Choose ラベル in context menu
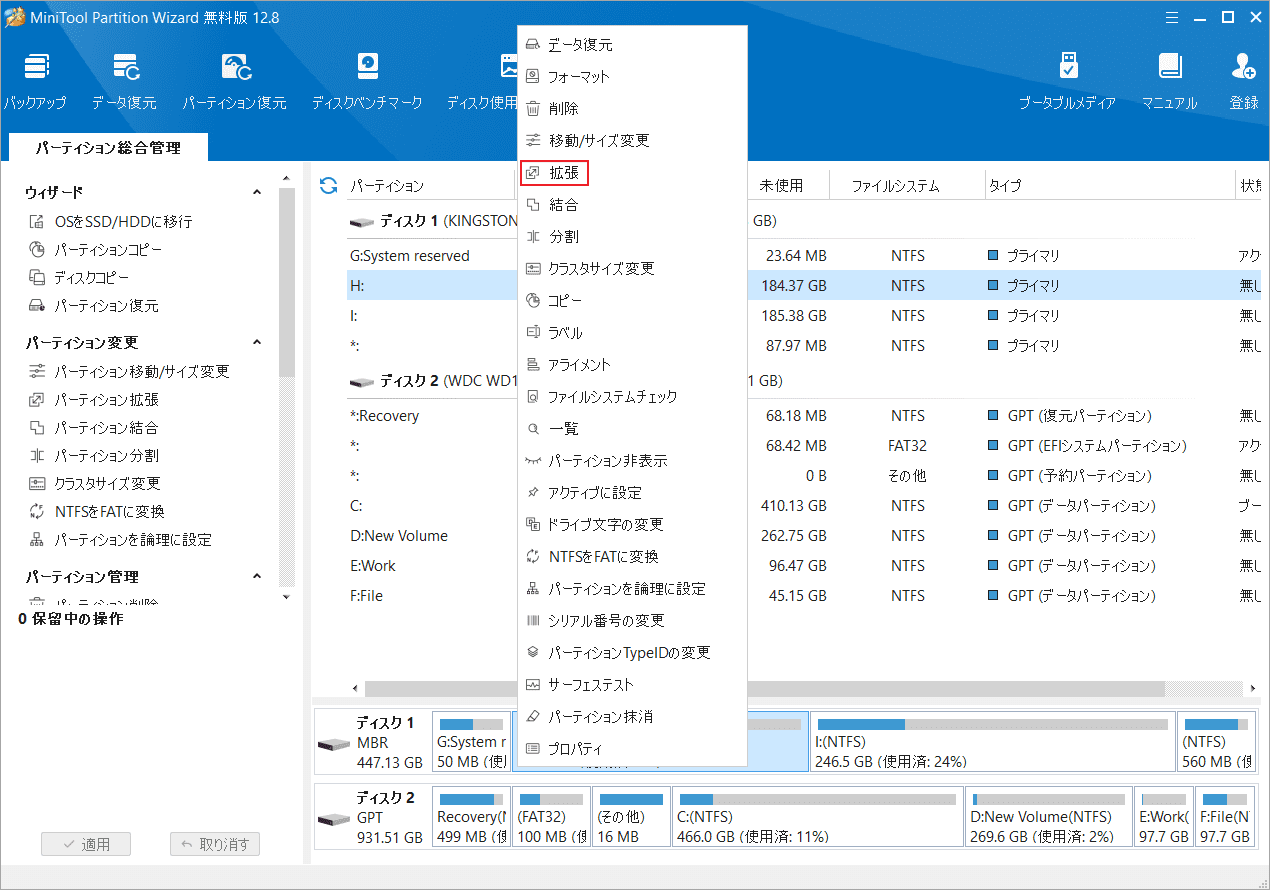1270x890 pixels. coord(632,333)
